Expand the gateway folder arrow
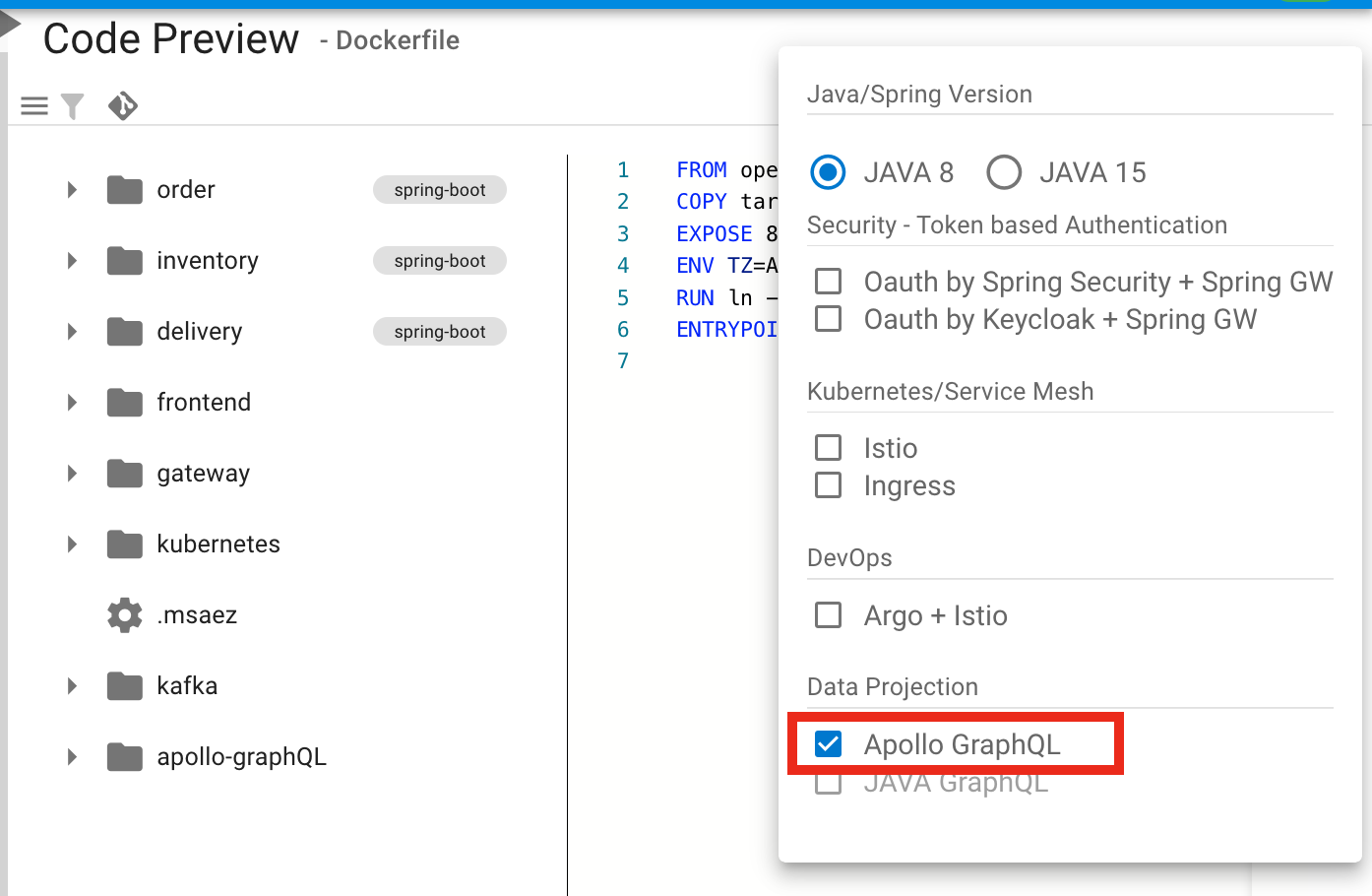Screen dimensions: 1372x896 click(72, 473)
